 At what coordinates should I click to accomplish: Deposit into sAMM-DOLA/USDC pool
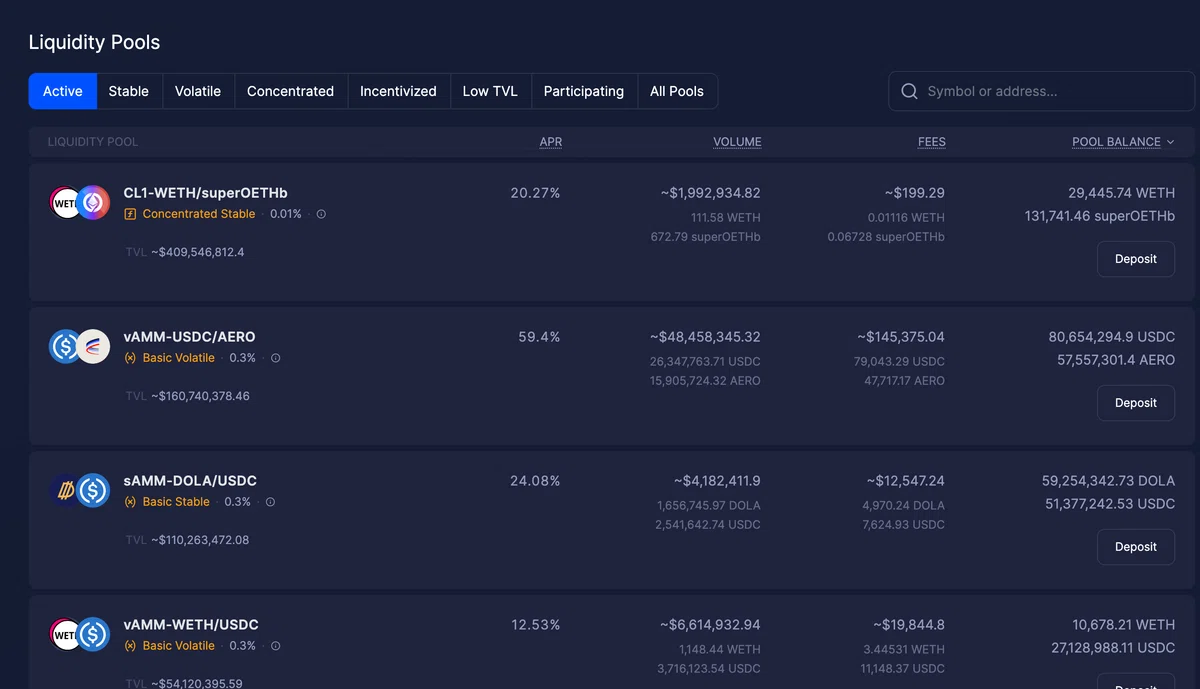click(x=1136, y=547)
